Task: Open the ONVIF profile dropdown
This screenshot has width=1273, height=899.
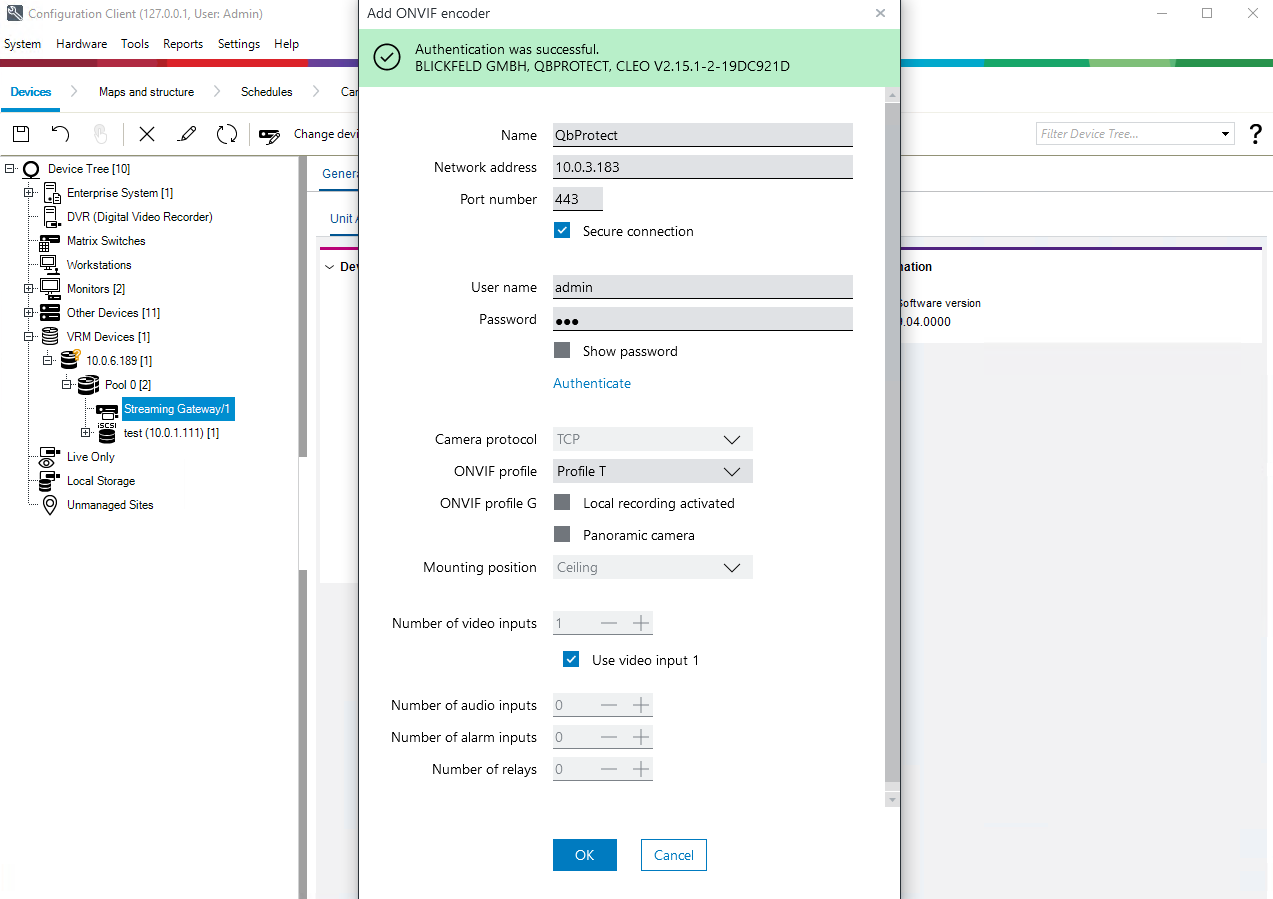Action: (x=652, y=471)
